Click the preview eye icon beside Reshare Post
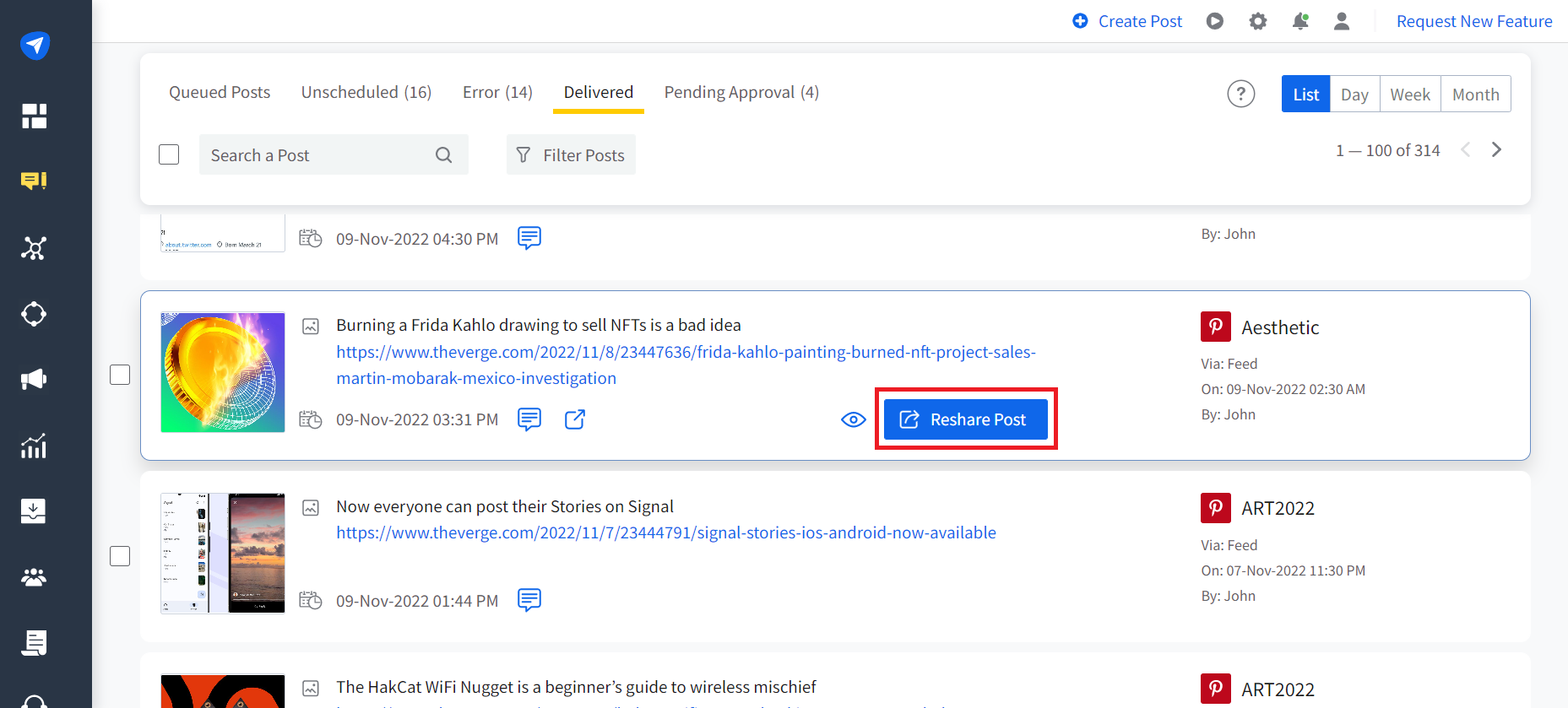This screenshot has width=1568, height=708. 854,419
